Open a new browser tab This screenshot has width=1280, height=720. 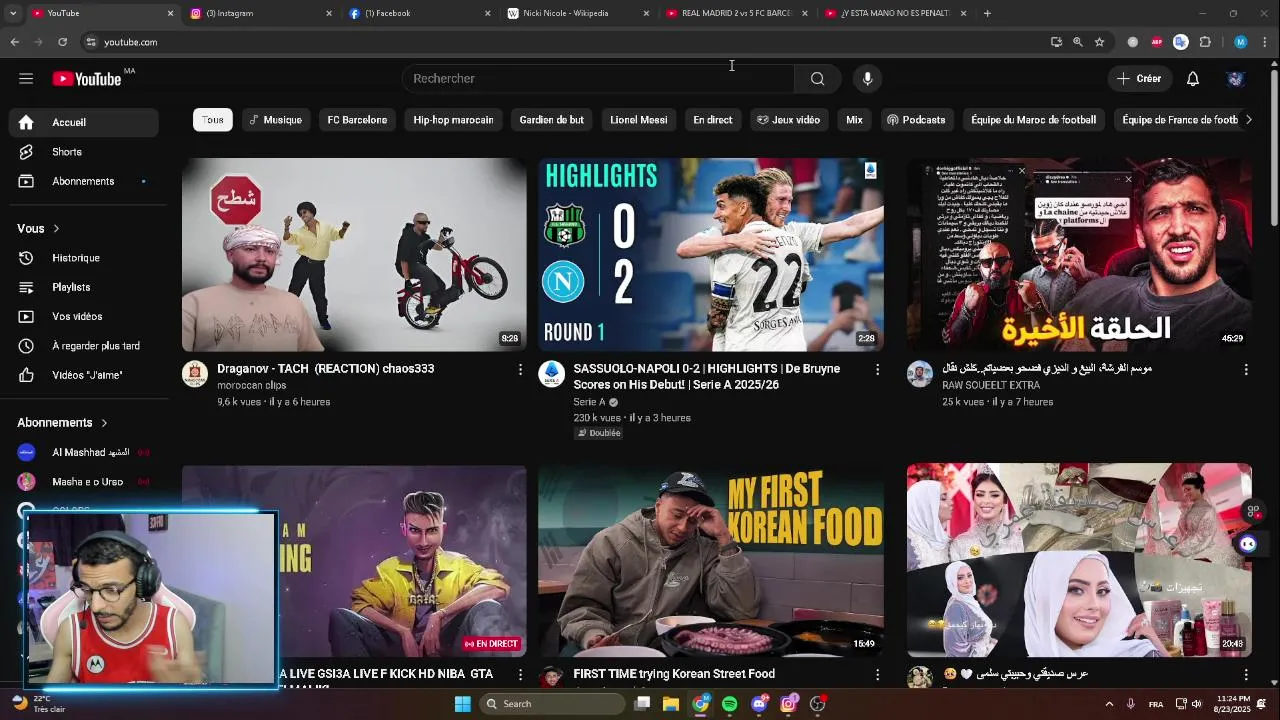[x=987, y=13]
